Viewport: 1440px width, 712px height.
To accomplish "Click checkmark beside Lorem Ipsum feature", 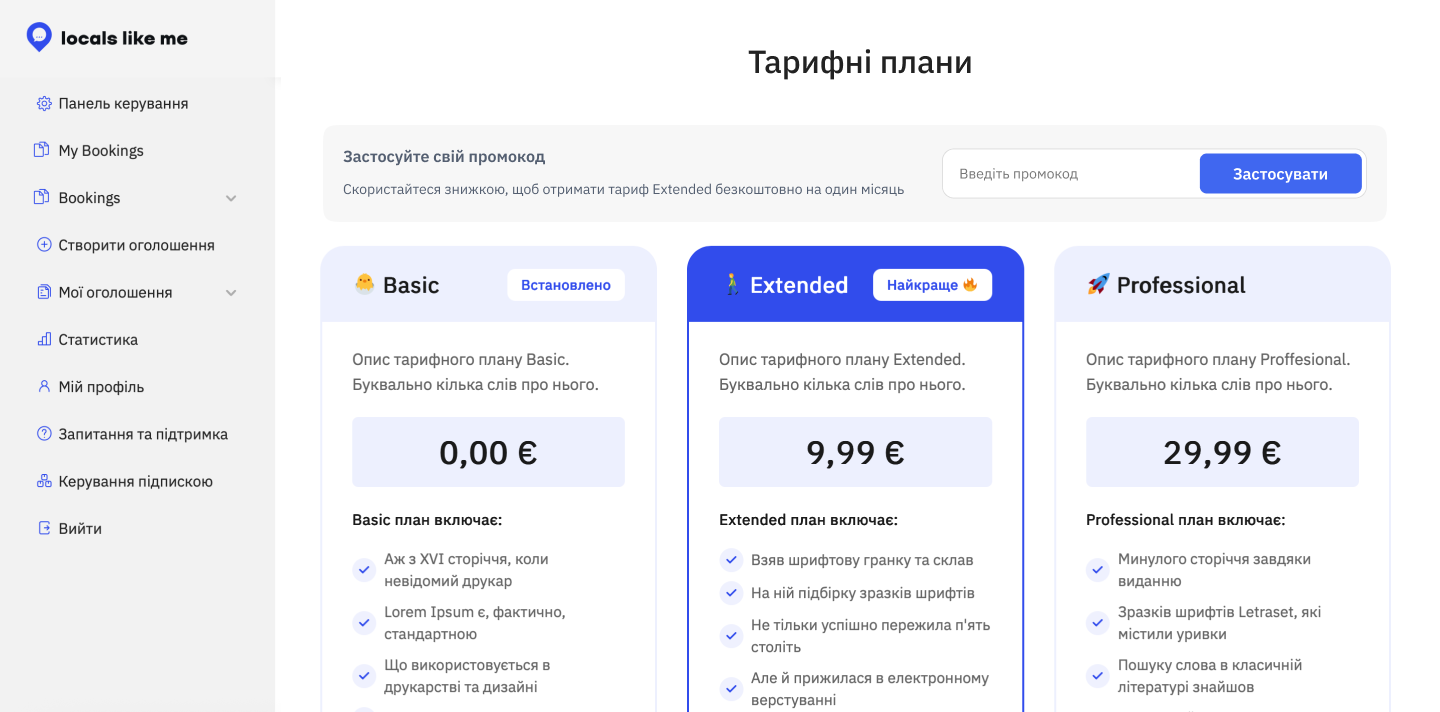I will point(364,622).
